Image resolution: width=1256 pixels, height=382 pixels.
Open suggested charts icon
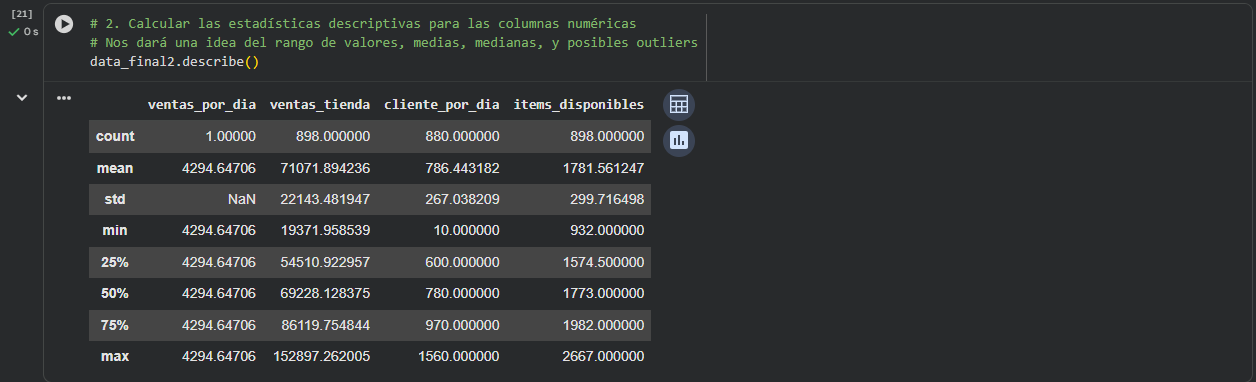679,140
